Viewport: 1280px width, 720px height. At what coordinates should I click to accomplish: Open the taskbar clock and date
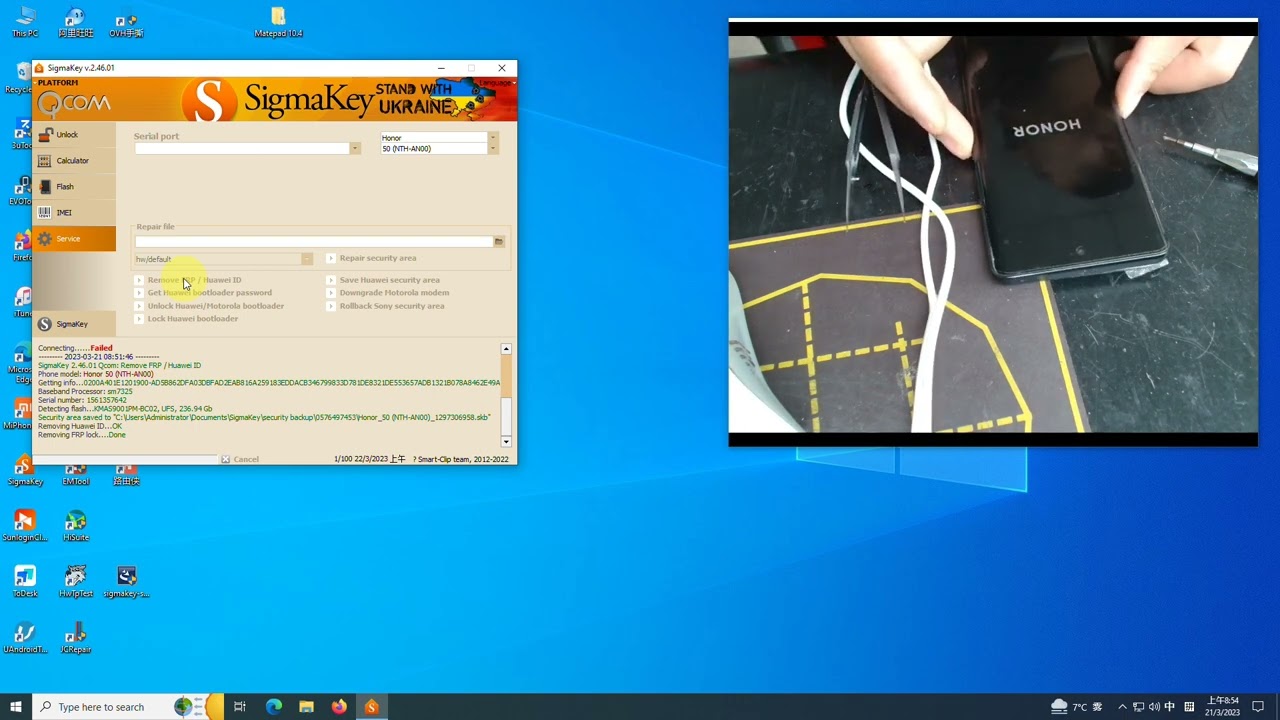click(1223, 707)
